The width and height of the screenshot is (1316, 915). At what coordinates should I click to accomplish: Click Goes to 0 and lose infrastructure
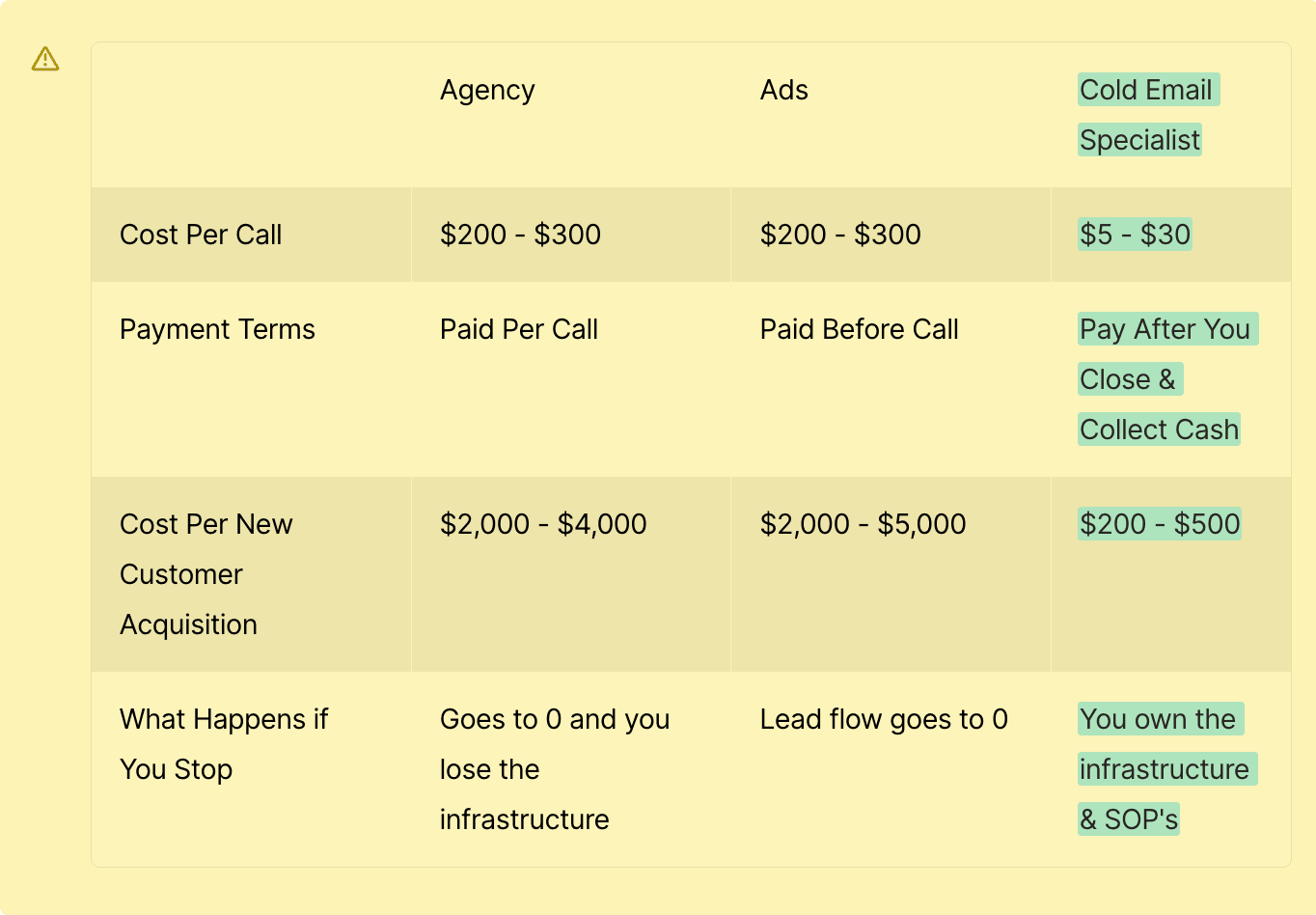coord(555,769)
